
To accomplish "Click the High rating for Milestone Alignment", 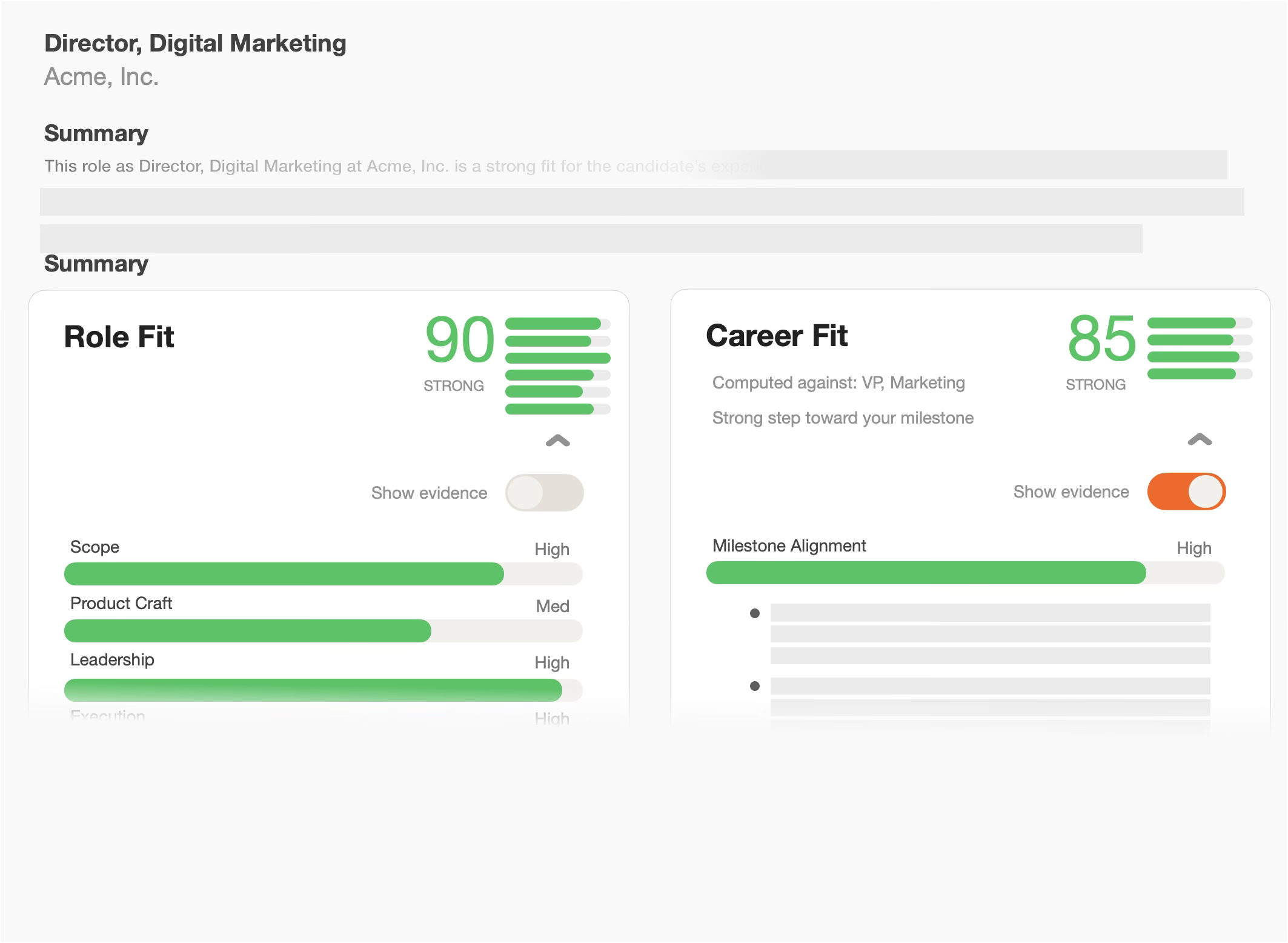I will [x=1194, y=548].
